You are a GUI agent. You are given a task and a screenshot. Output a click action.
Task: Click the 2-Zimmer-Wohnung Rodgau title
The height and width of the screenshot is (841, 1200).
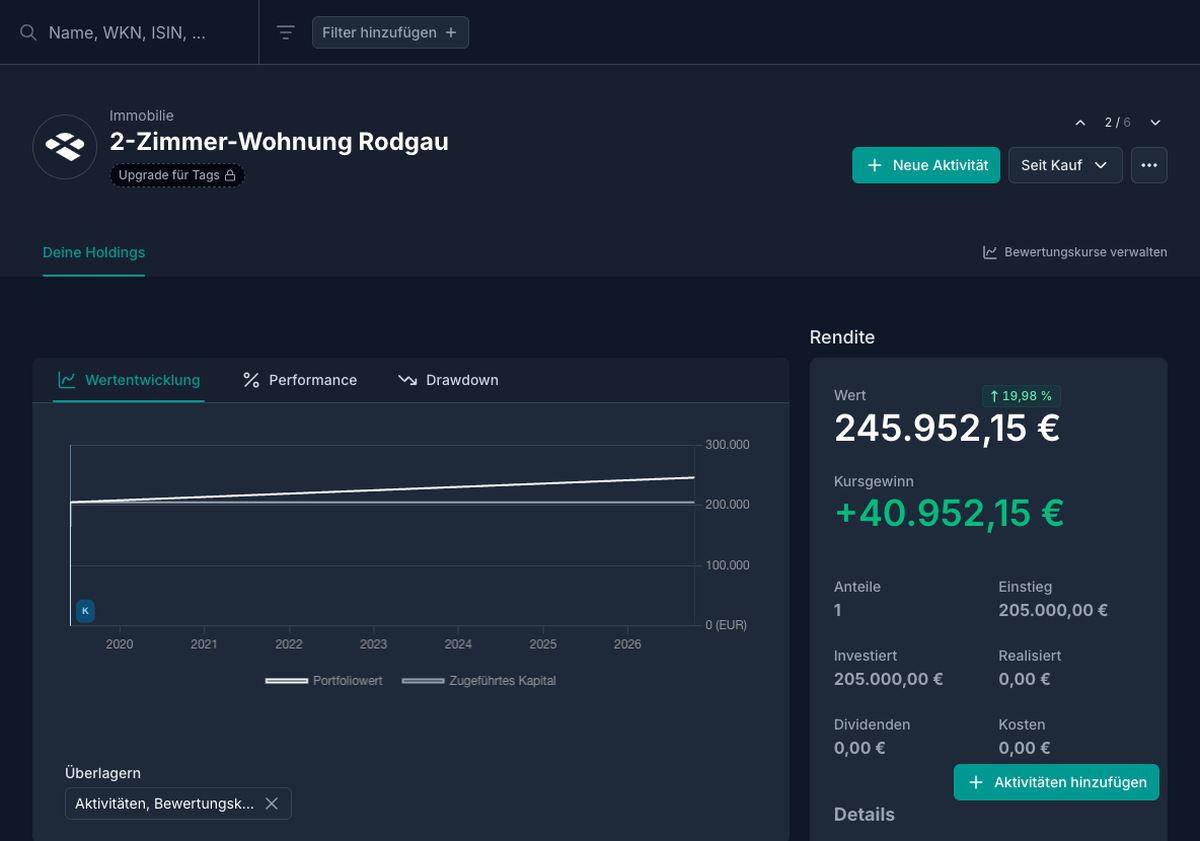pos(279,142)
